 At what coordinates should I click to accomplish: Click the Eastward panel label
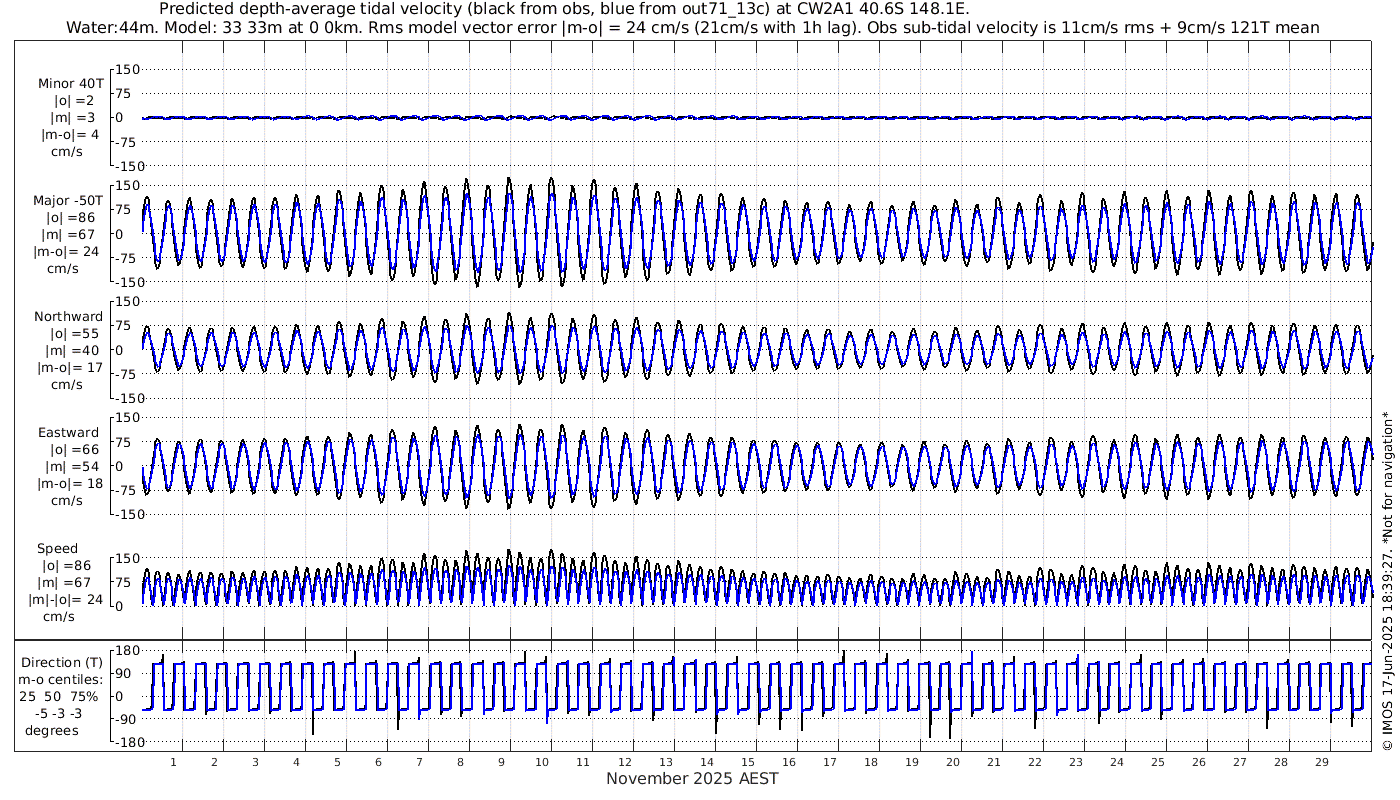pos(68,433)
